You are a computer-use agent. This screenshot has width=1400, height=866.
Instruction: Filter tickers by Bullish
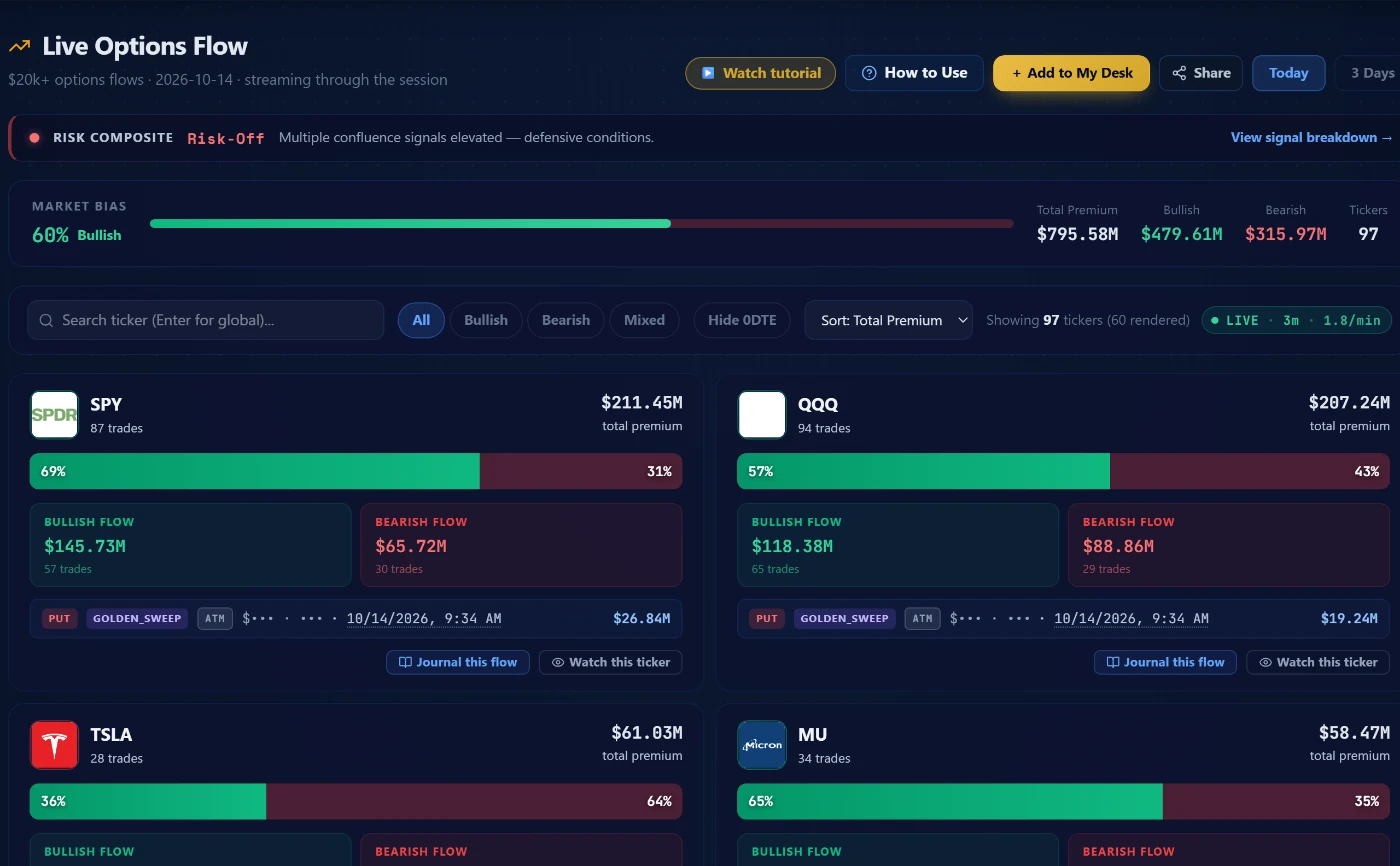point(486,320)
